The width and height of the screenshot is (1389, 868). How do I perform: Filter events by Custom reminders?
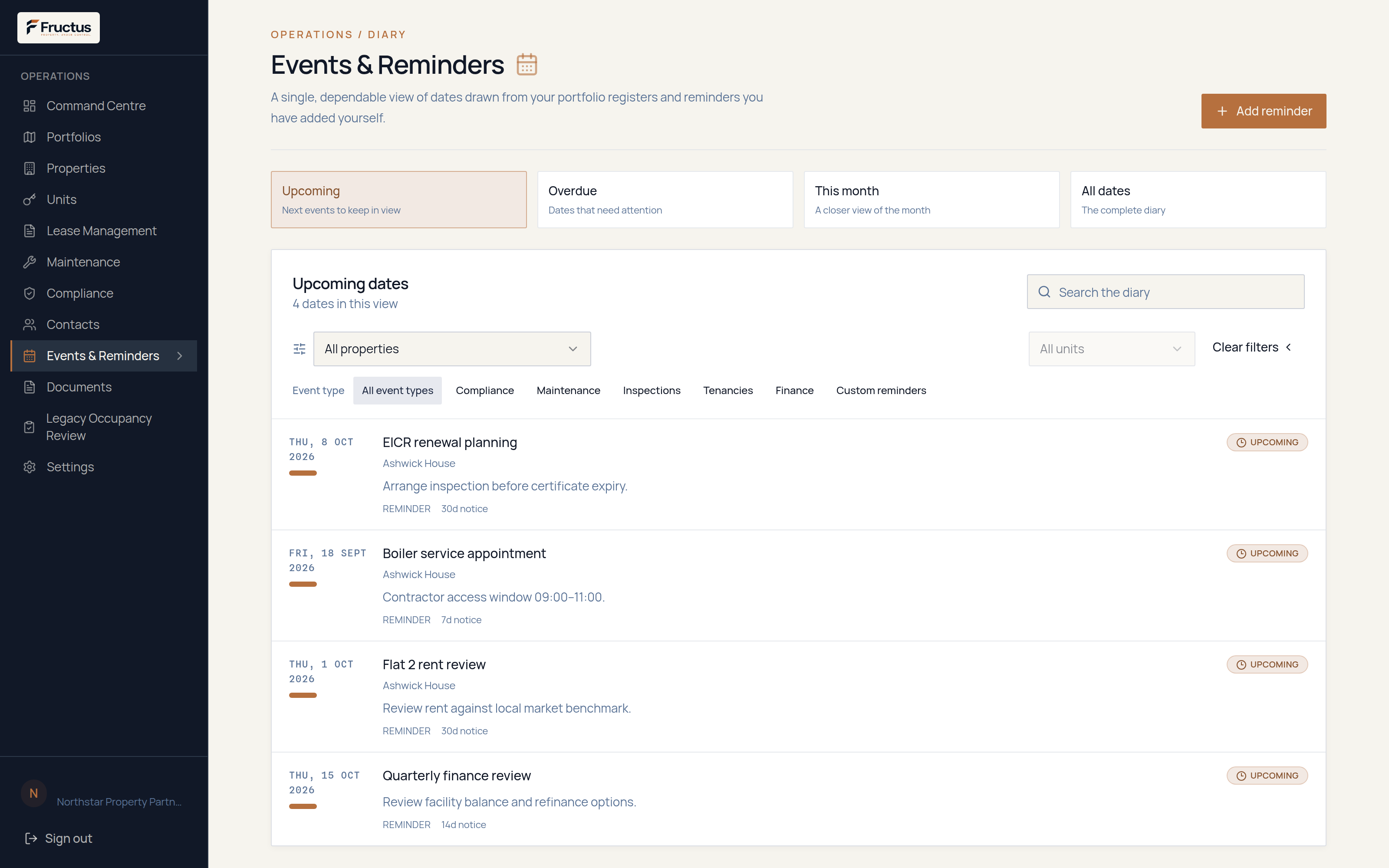coord(881,390)
